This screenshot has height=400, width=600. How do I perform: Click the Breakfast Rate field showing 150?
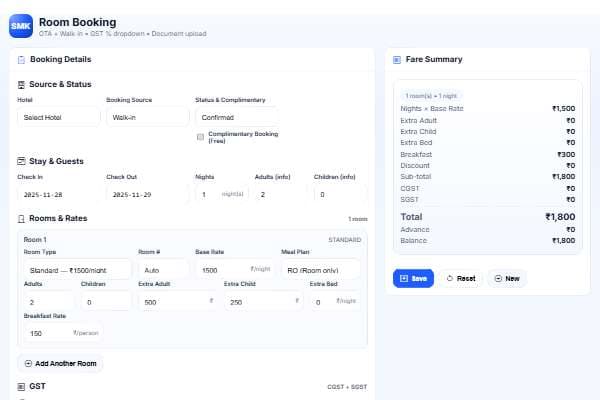63,333
